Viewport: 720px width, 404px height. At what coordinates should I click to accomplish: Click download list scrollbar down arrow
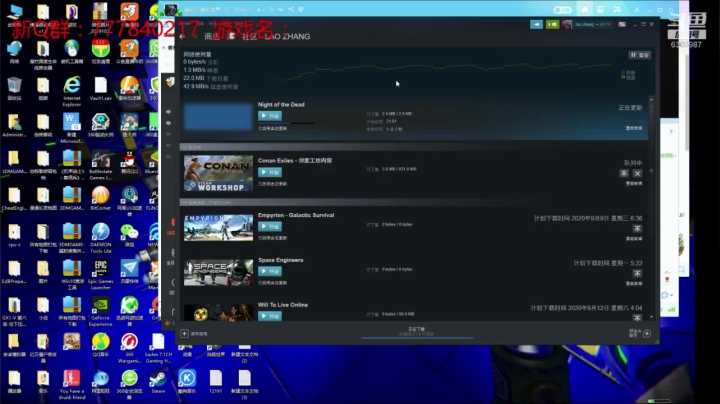651,317
